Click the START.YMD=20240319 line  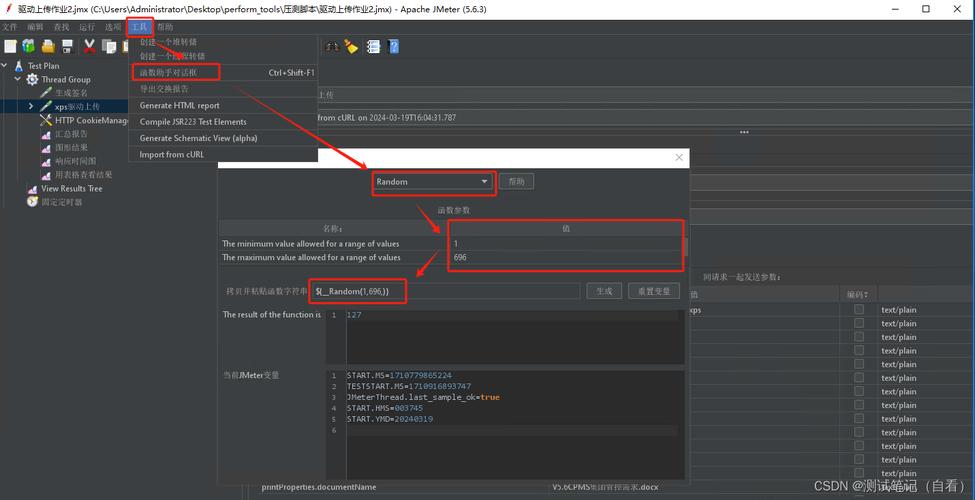390,419
